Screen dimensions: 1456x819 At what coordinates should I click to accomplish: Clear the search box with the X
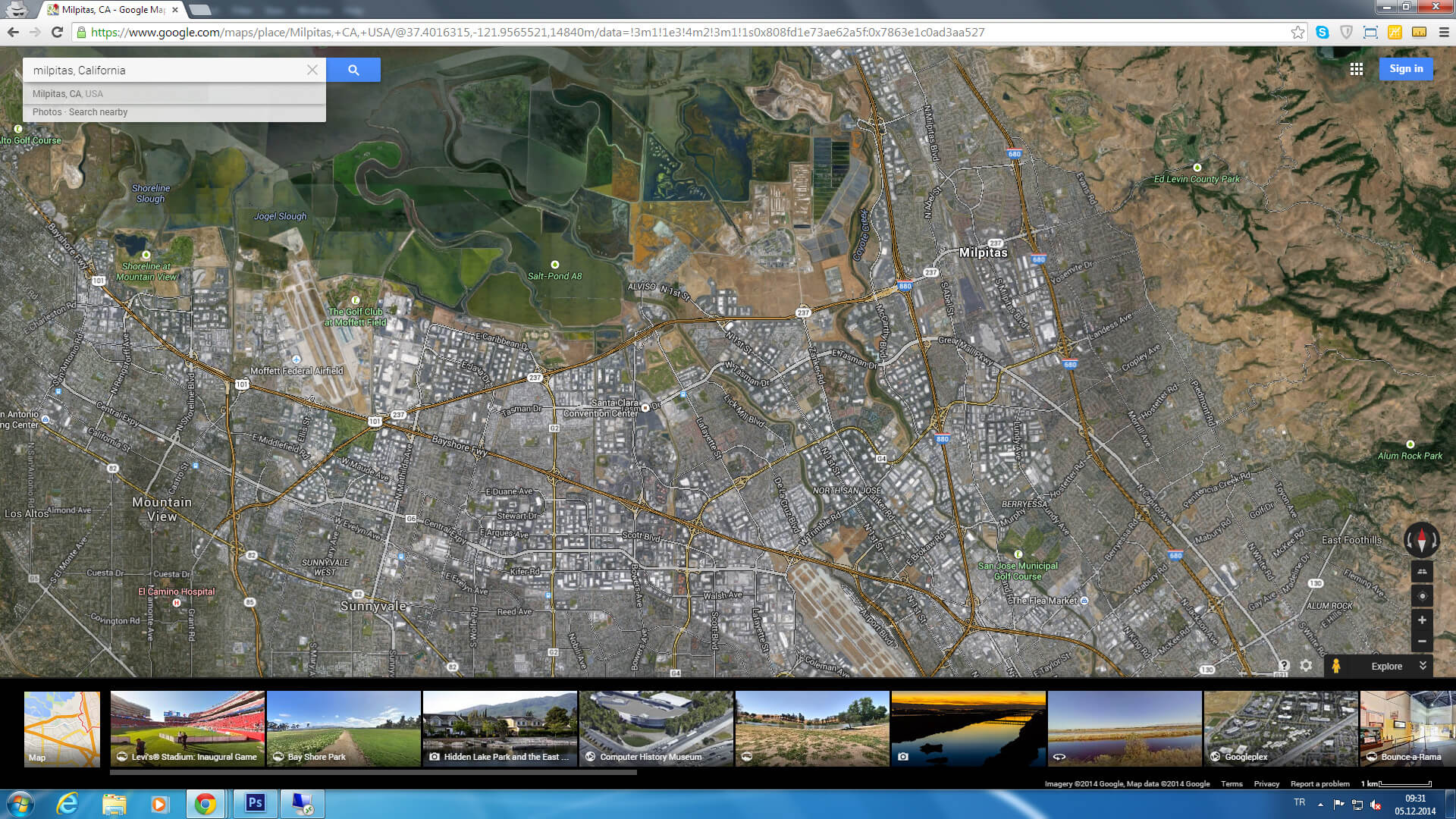(312, 70)
